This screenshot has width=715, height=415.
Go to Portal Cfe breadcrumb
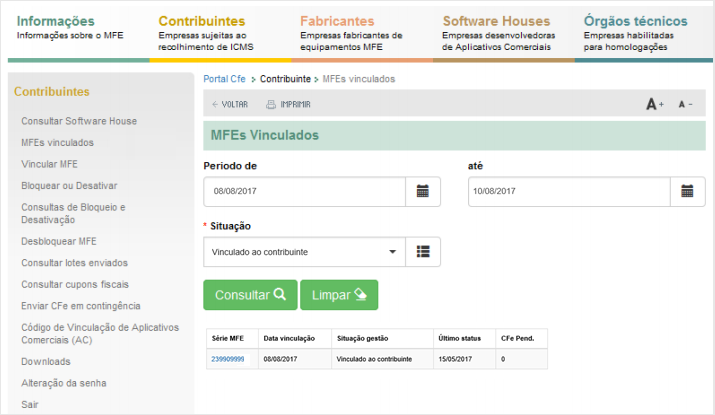224,78
